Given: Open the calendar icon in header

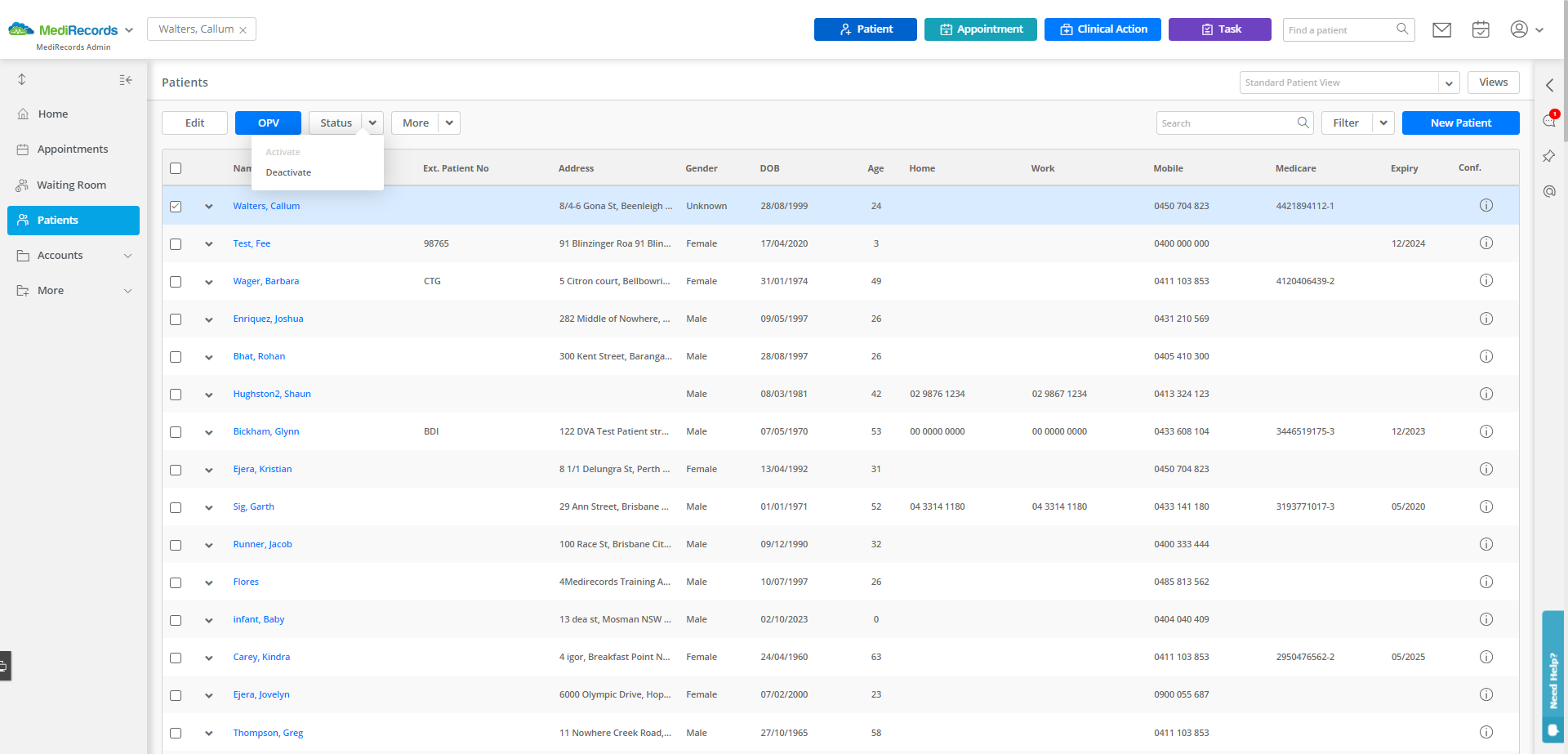Looking at the screenshot, I should (x=1481, y=29).
